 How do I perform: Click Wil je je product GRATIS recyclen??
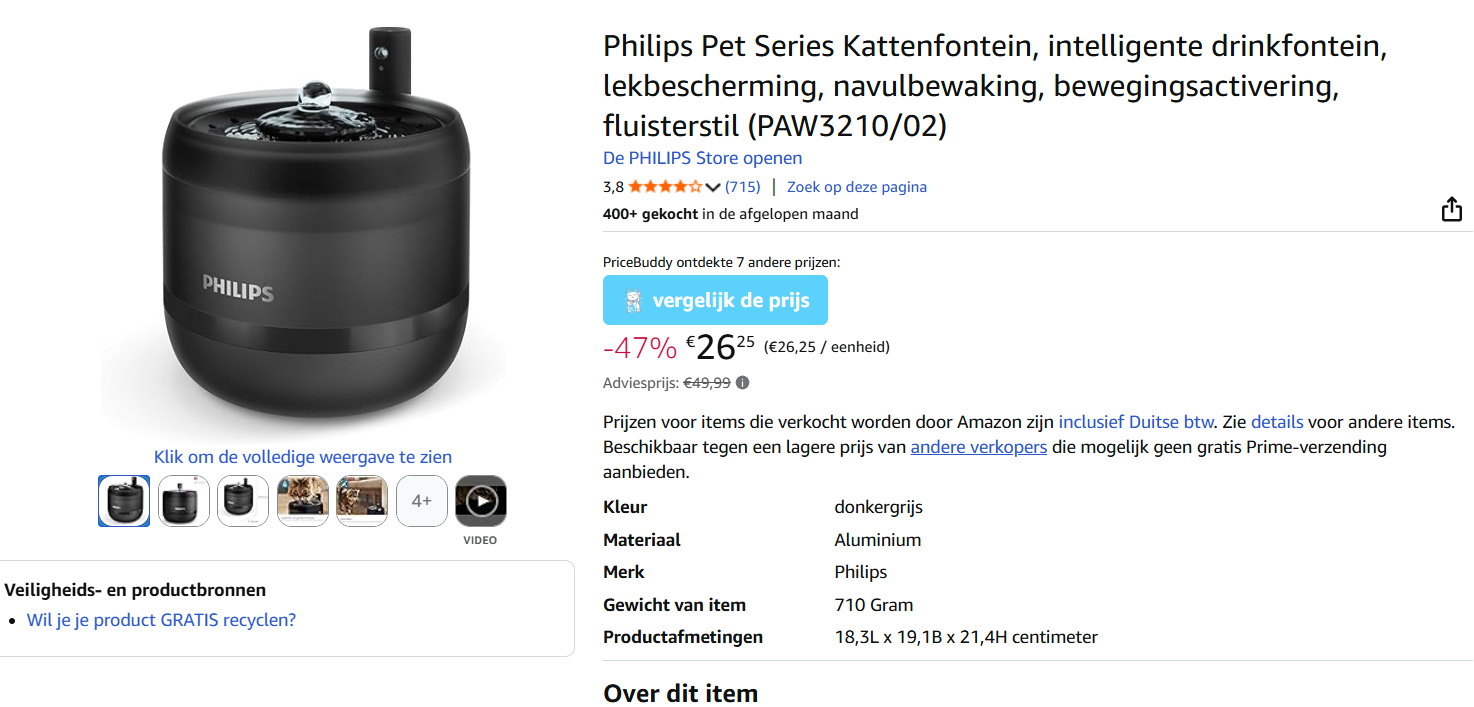[158, 620]
